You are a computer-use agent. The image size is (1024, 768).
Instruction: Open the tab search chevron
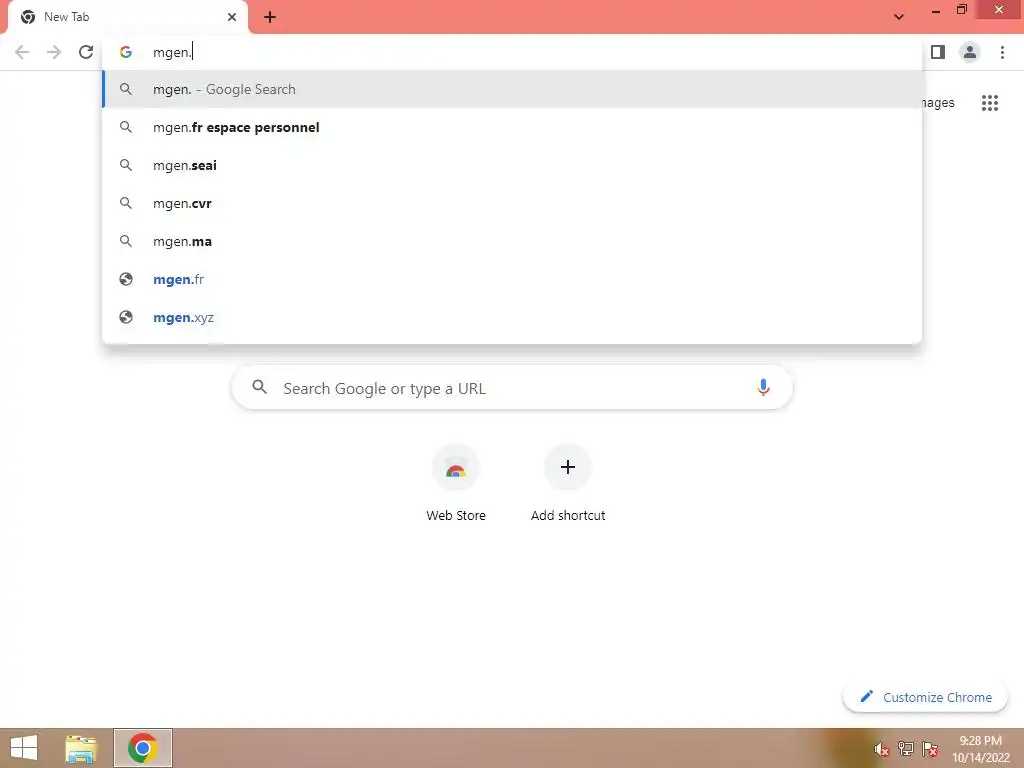click(x=899, y=17)
